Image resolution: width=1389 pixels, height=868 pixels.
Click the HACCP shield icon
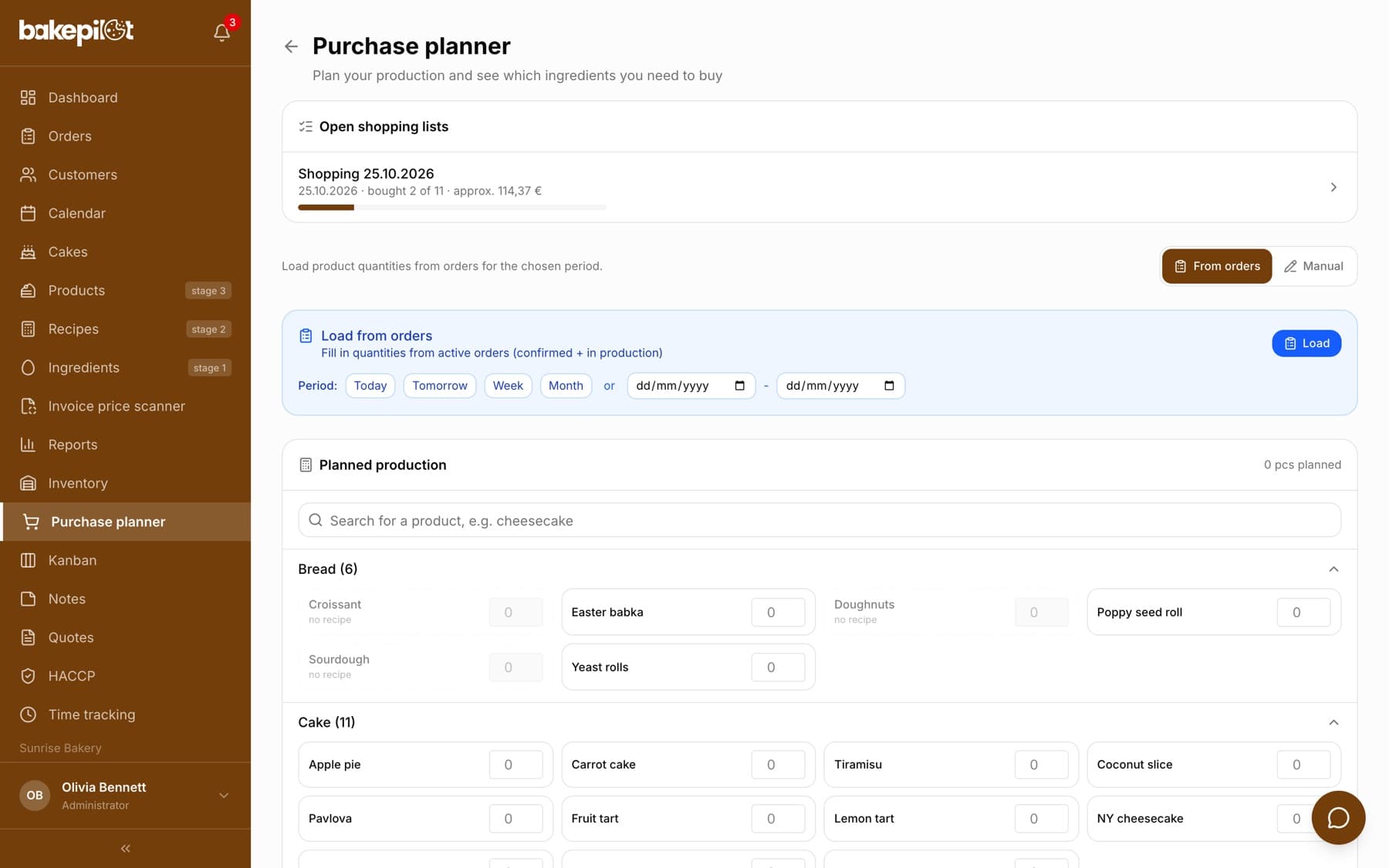point(28,676)
